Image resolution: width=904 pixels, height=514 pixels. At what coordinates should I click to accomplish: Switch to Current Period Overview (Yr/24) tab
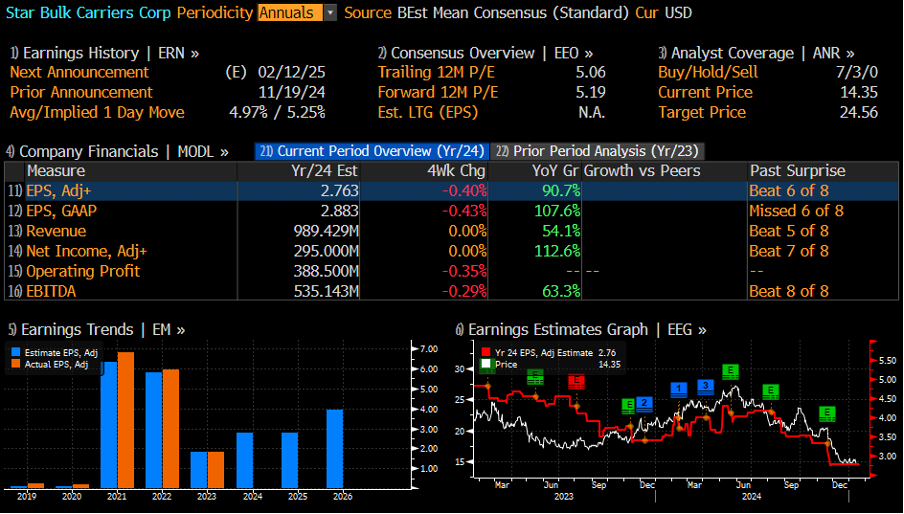click(371, 151)
